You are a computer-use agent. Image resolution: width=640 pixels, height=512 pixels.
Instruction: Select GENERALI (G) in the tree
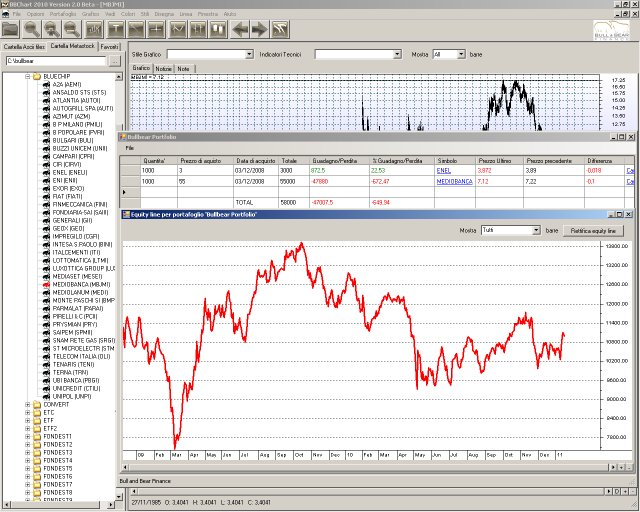pos(72,220)
